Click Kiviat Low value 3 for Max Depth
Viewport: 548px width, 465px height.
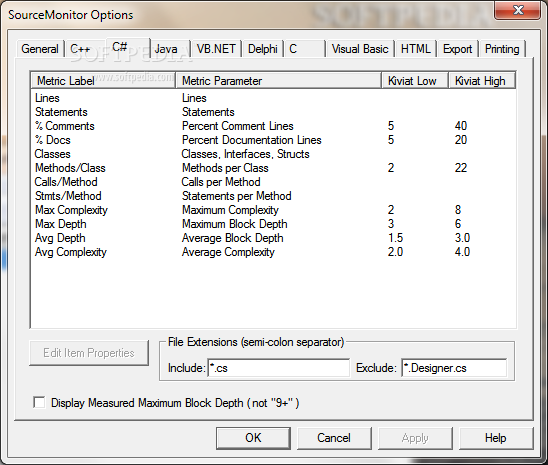391,224
